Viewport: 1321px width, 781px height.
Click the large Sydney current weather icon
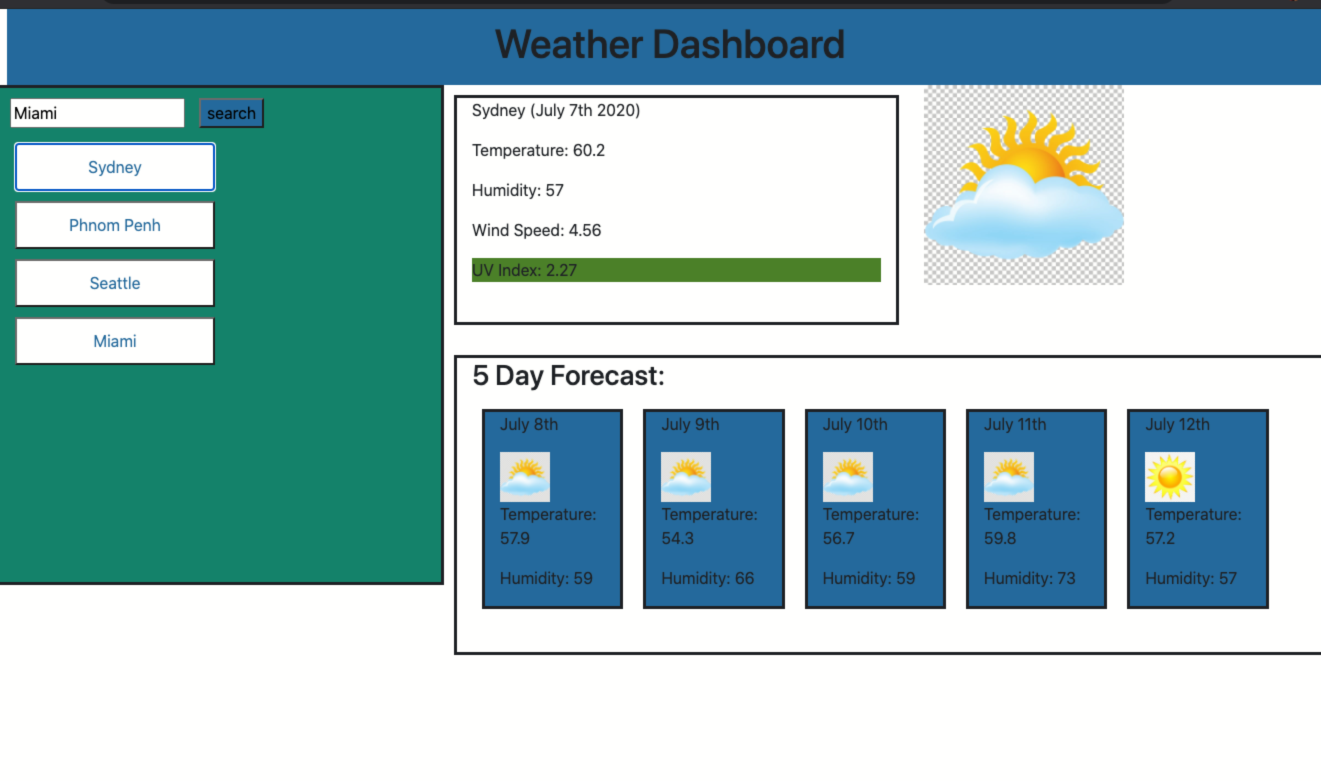(x=1023, y=185)
